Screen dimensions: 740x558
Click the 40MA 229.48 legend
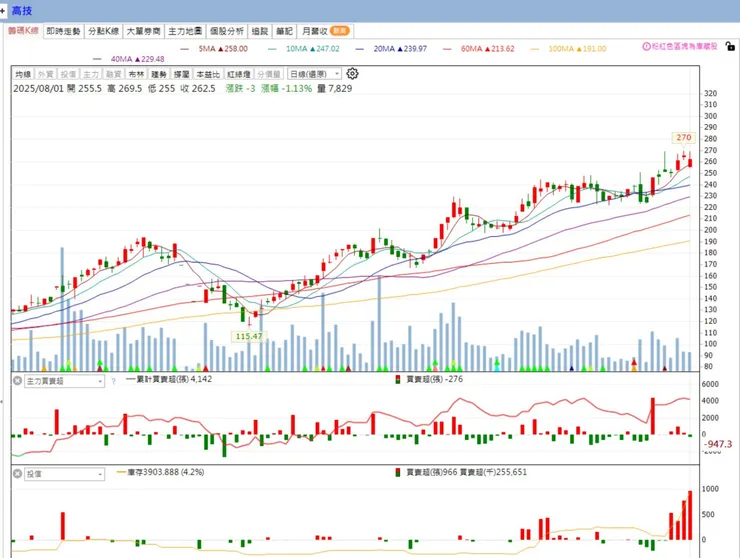coord(129,59)
